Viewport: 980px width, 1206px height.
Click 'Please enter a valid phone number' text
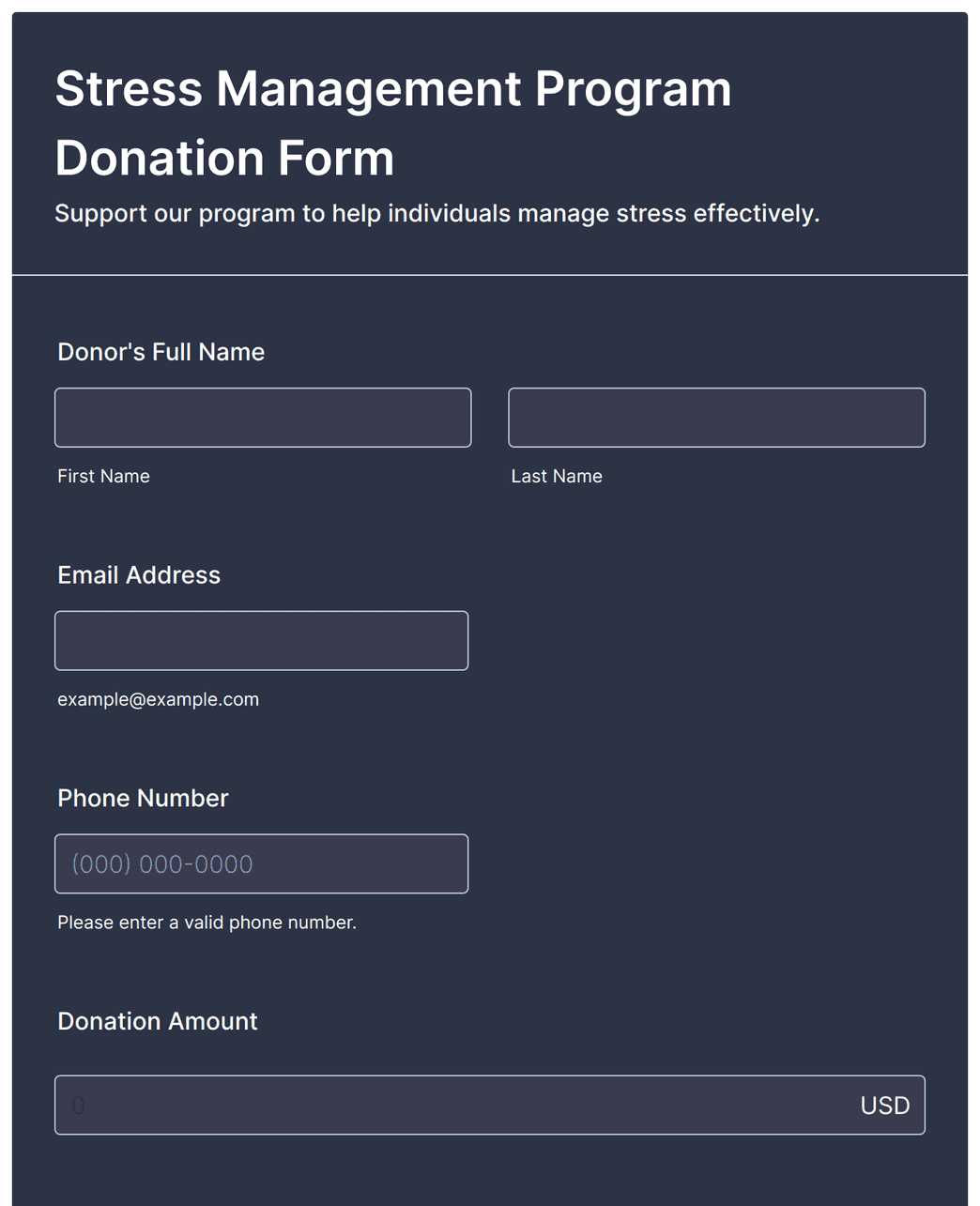click(x=207, y=923)
